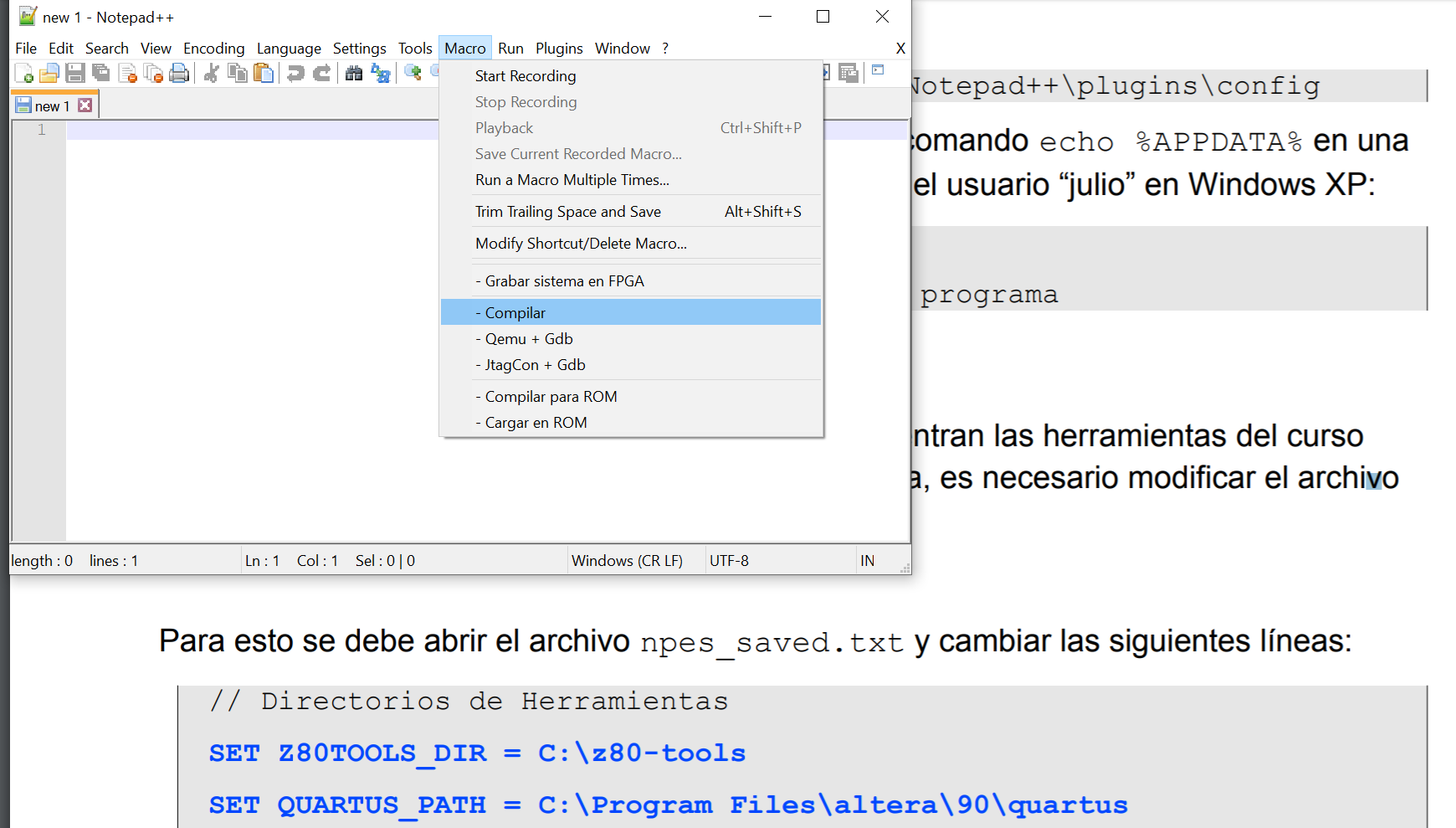Viewport: 1456px width, 828px height.
Task: Open the Search menu
Action: pos(107,48)
